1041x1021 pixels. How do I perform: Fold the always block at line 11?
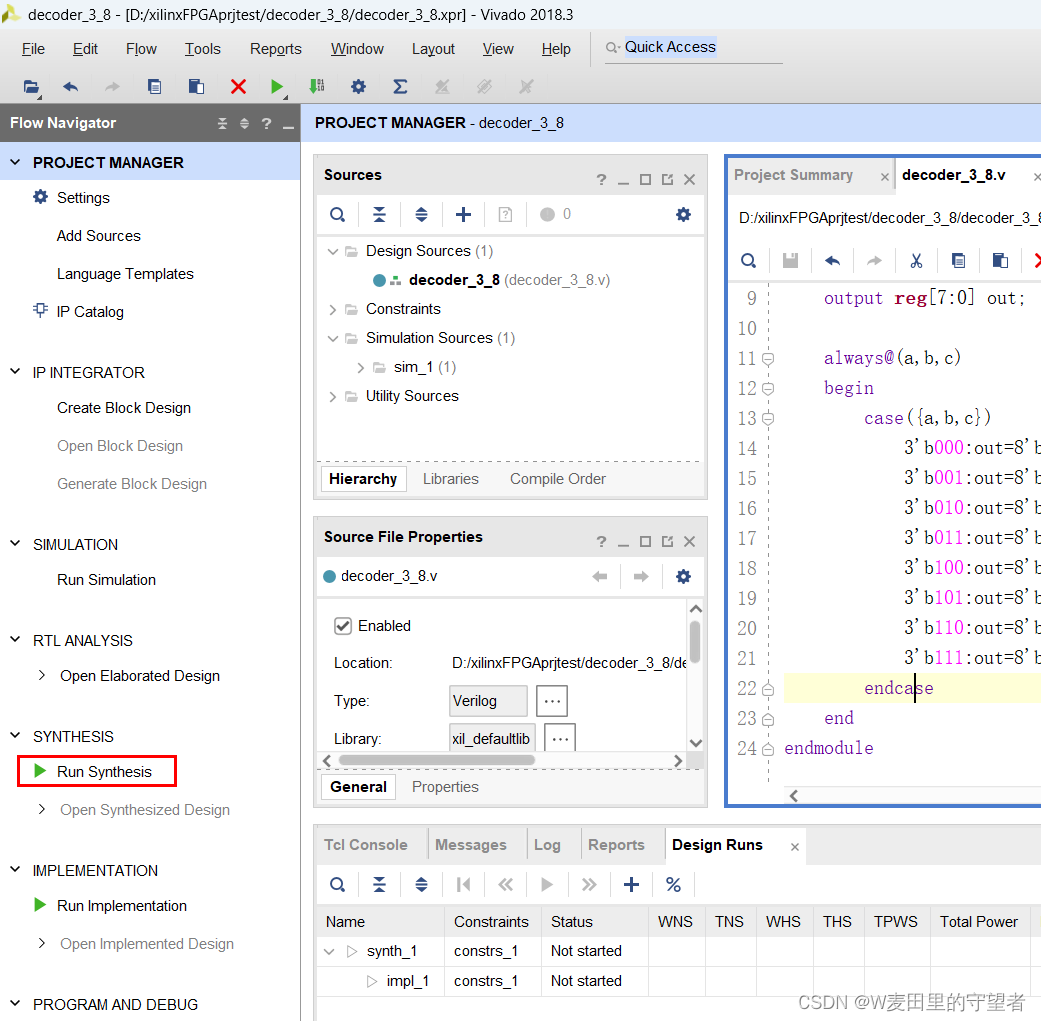point(768,358)
